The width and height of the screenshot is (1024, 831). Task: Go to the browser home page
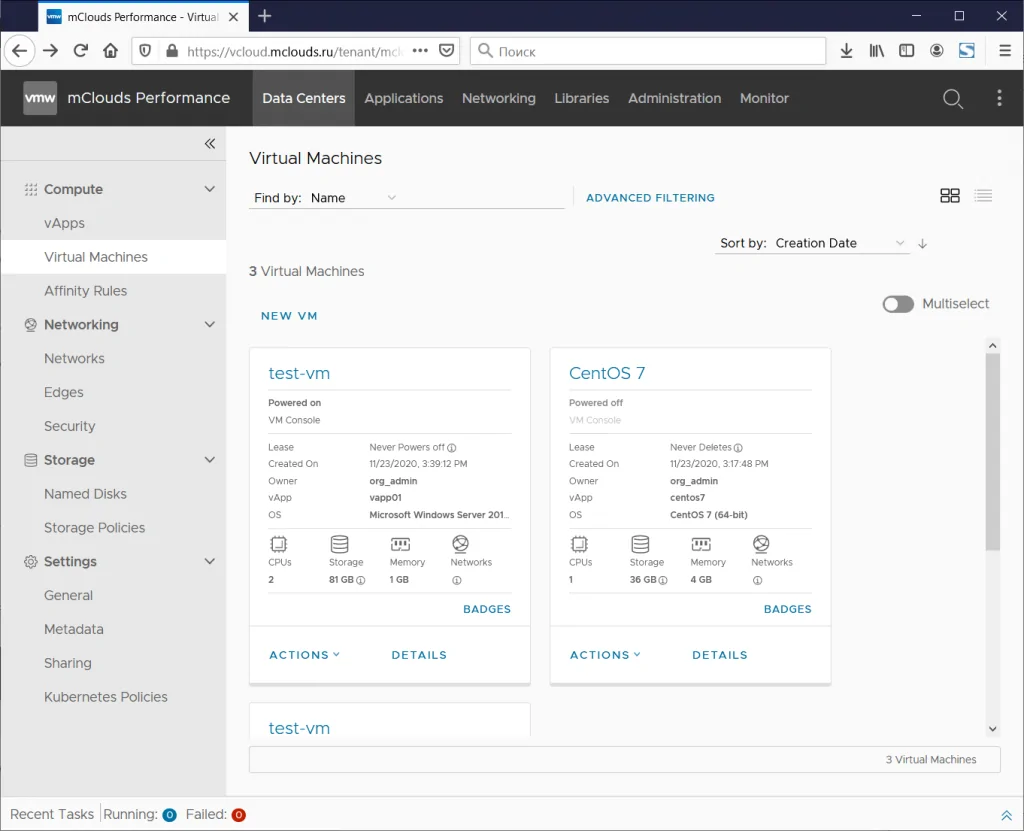(x=110, y=50)
